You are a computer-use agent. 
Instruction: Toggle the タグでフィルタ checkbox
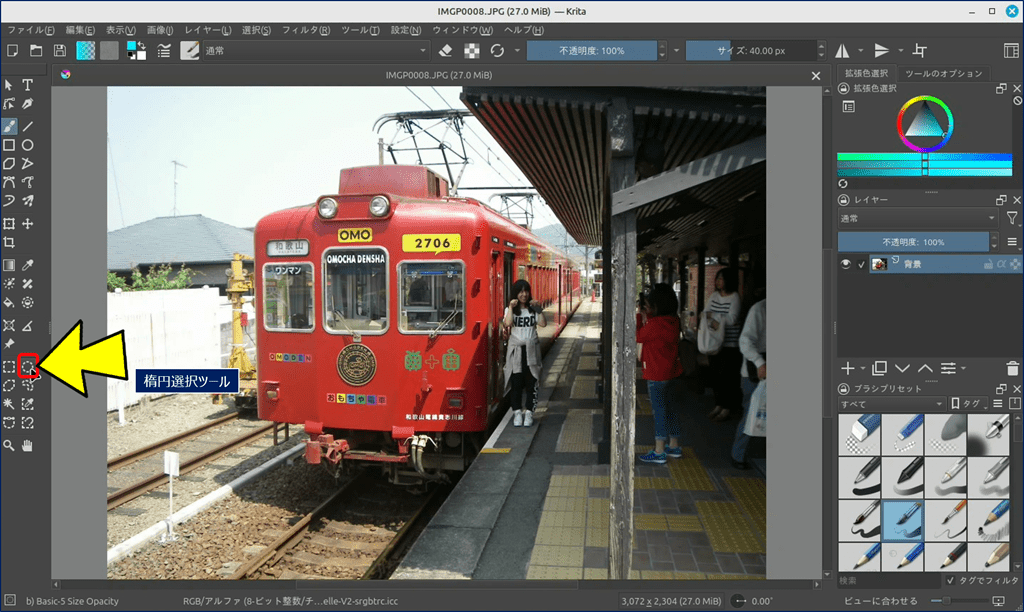950,580
